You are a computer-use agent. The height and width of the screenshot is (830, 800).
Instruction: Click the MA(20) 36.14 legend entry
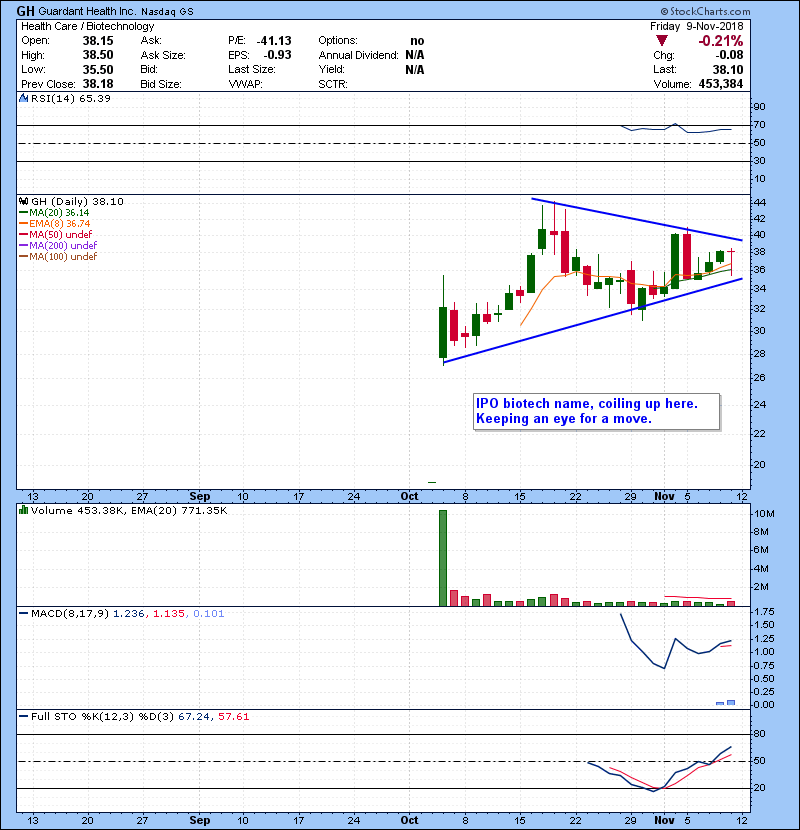55,213
